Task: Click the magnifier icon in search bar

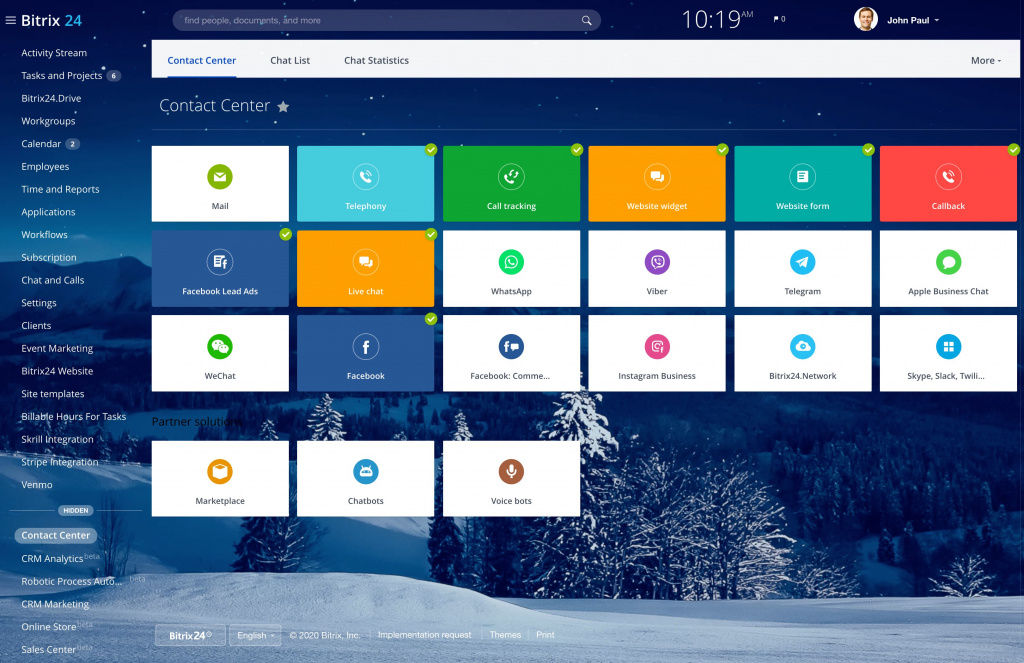Action: tap(587, 20)
